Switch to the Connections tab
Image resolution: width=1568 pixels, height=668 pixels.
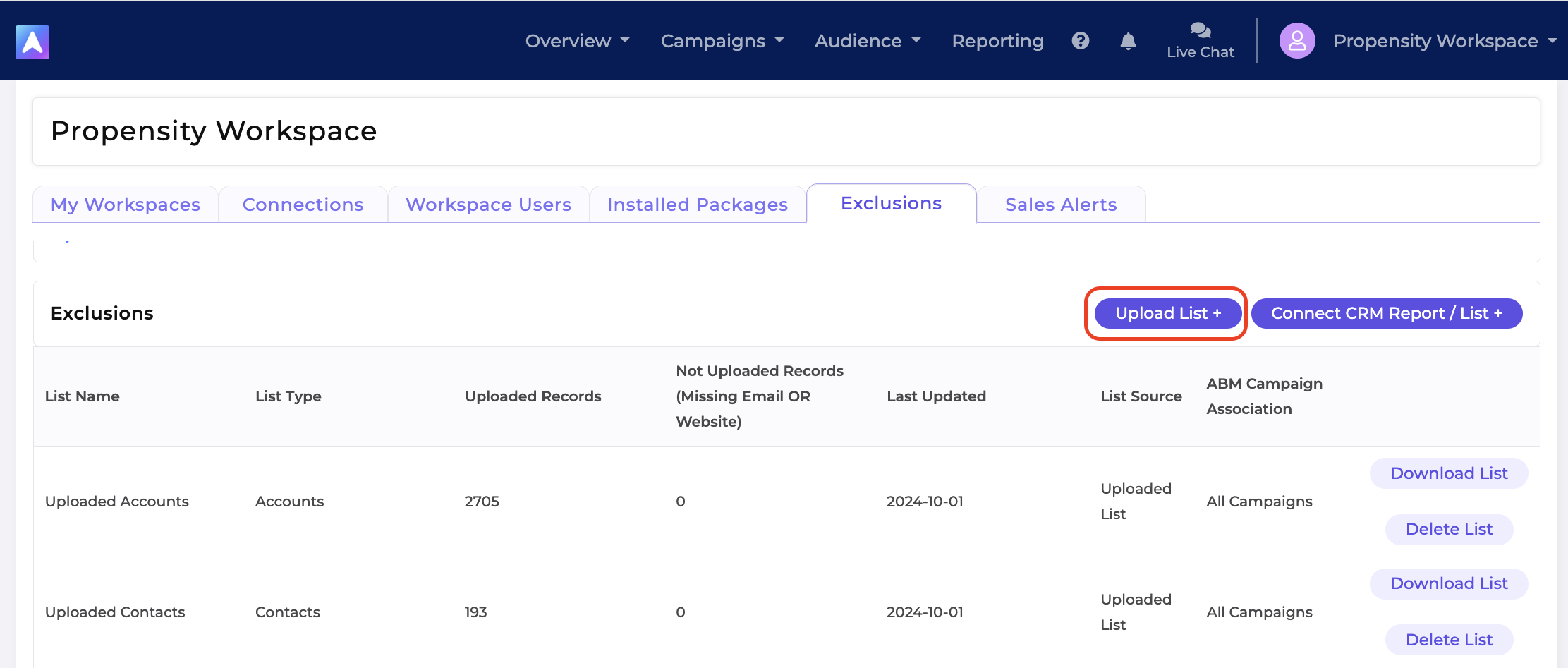click(303, 205)
